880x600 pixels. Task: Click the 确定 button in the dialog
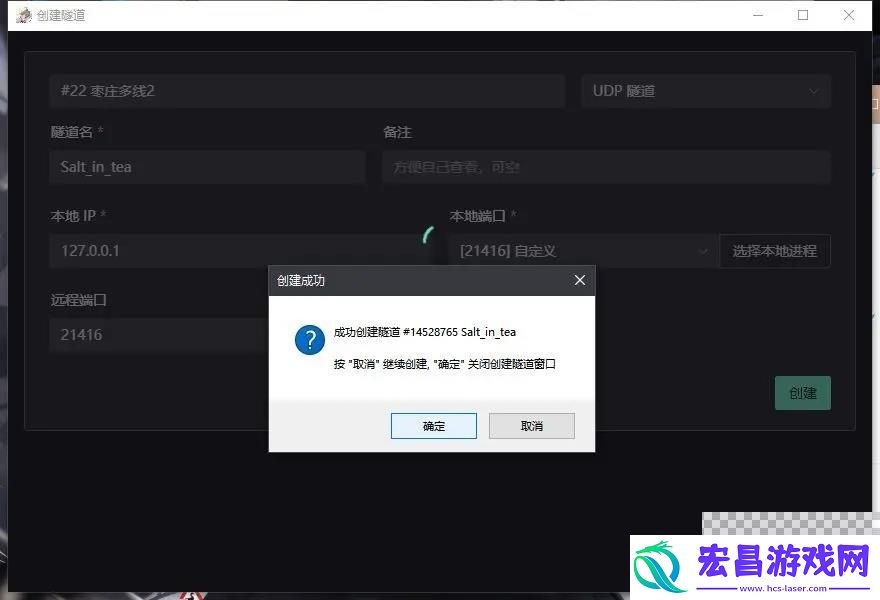point(433,426)
